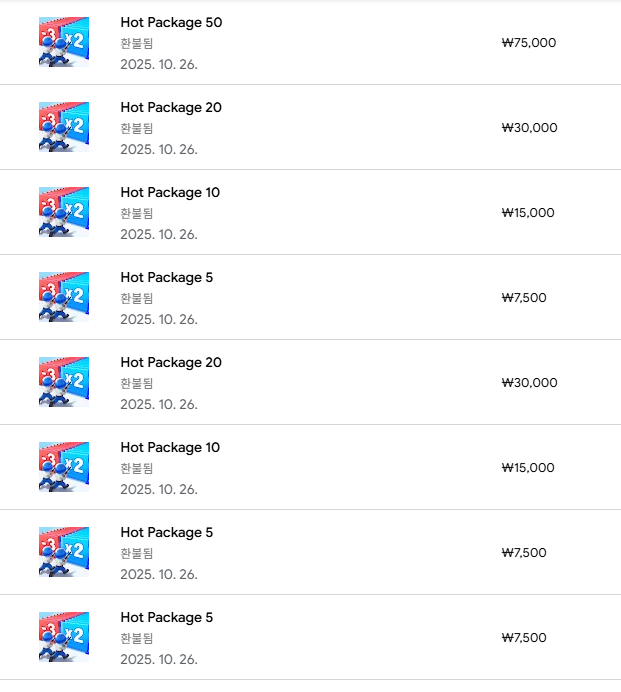Click the icon of the second Hot Package 10
Screen dimensions: 621x692
tap(64, 467)
